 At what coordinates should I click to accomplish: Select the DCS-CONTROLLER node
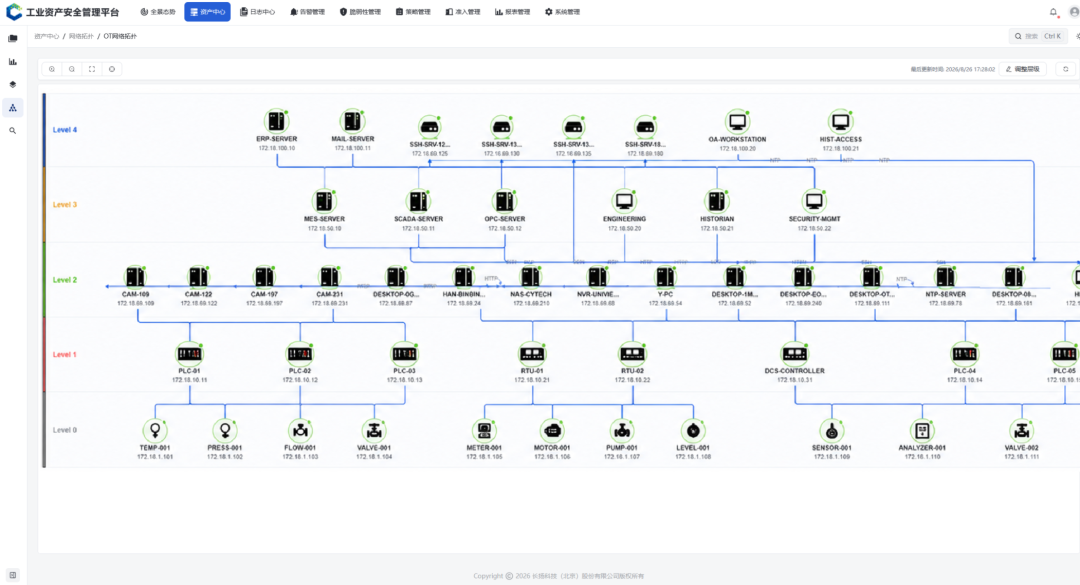(x=794, y=353)
